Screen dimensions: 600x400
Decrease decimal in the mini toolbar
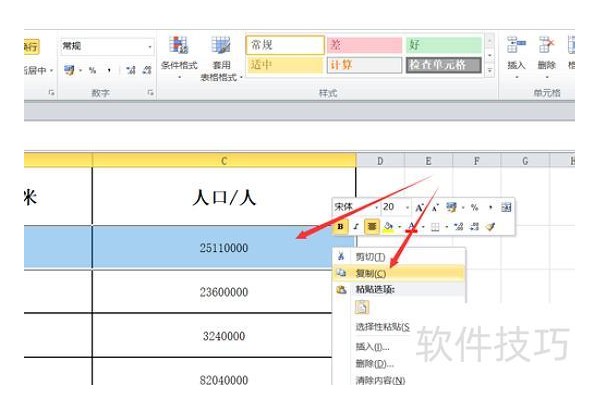pyautogui.click(x=474, y=227)
